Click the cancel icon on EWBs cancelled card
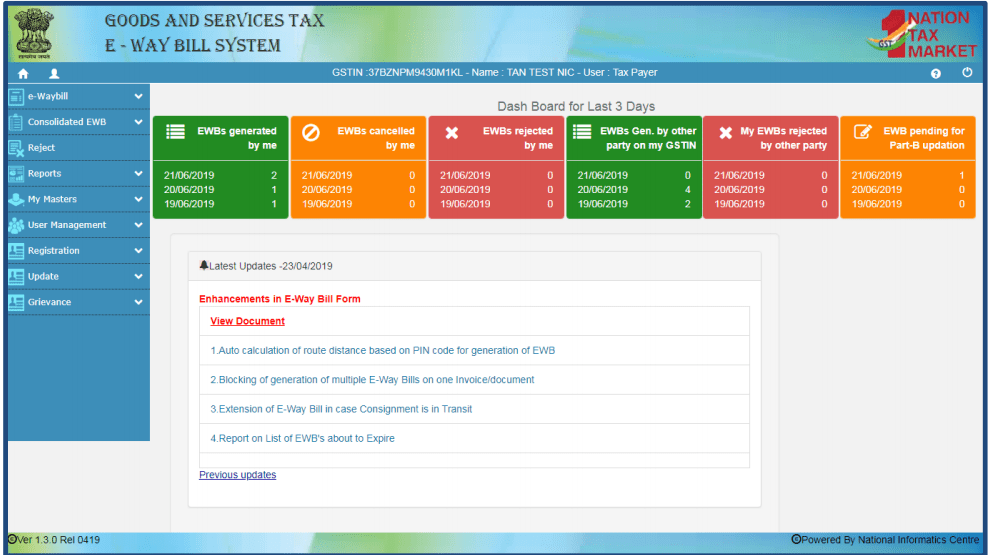 310,132
